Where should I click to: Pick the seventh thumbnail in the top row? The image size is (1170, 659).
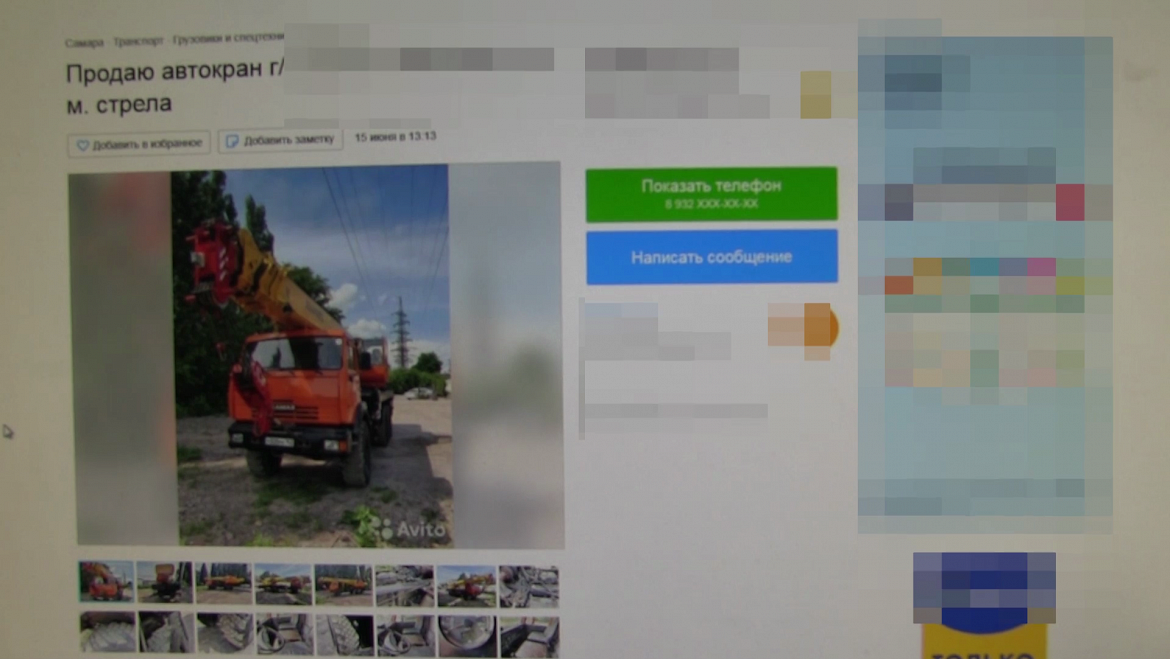pyautogui.click(x=466, y=586)
